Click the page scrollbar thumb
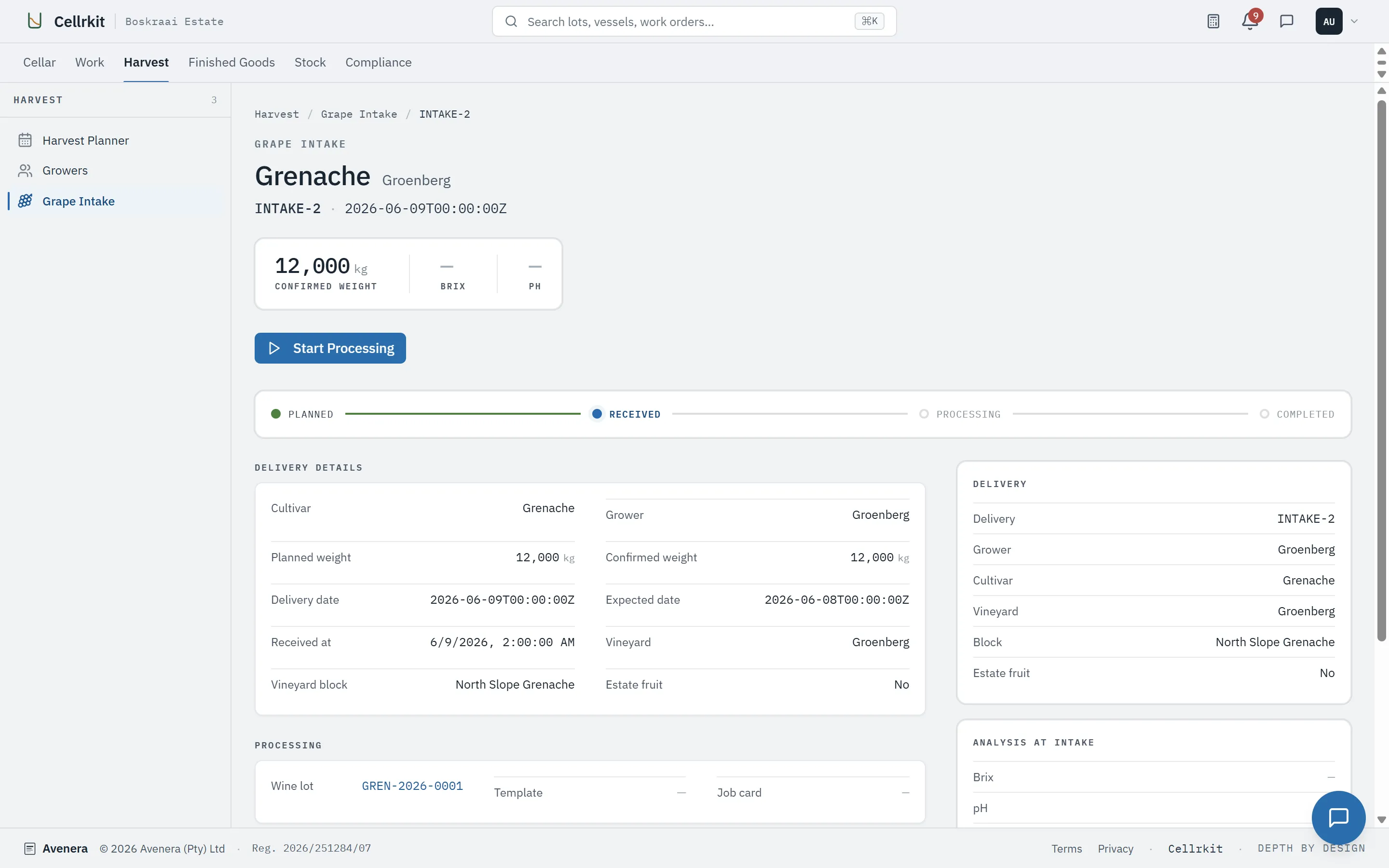Image resolution: width=1389 pixels, height=868 pixels. point(1382,371)
